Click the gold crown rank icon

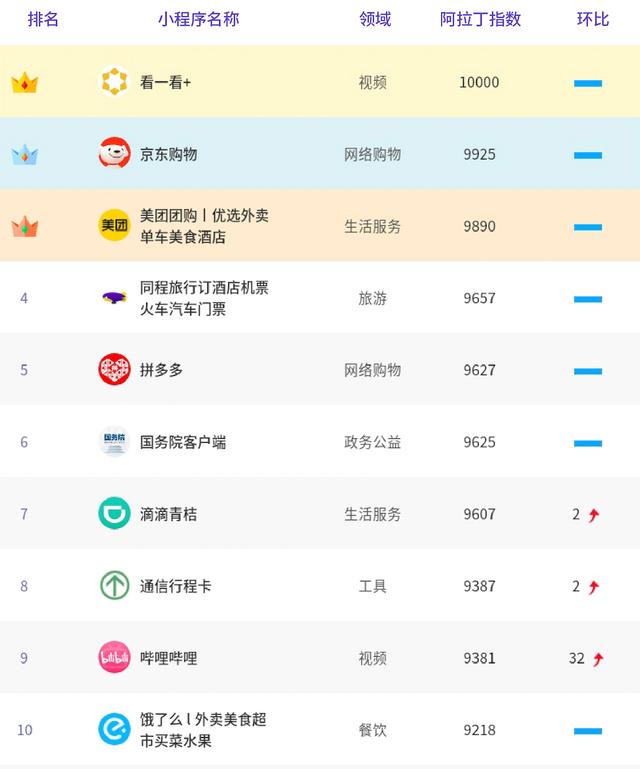tap(24, 83)
